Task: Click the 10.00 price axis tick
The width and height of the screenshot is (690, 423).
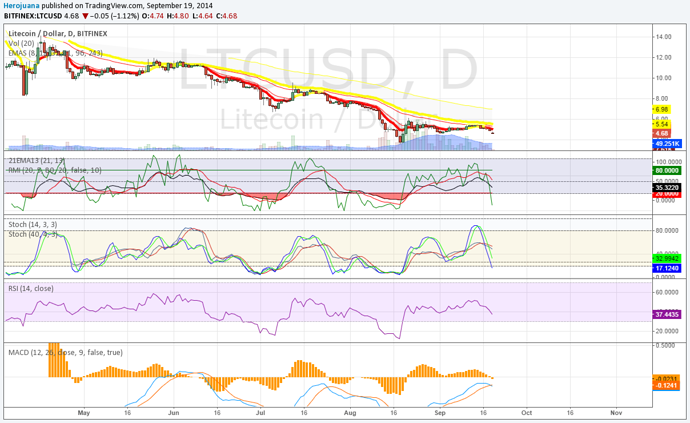Action: pos(664,78)
